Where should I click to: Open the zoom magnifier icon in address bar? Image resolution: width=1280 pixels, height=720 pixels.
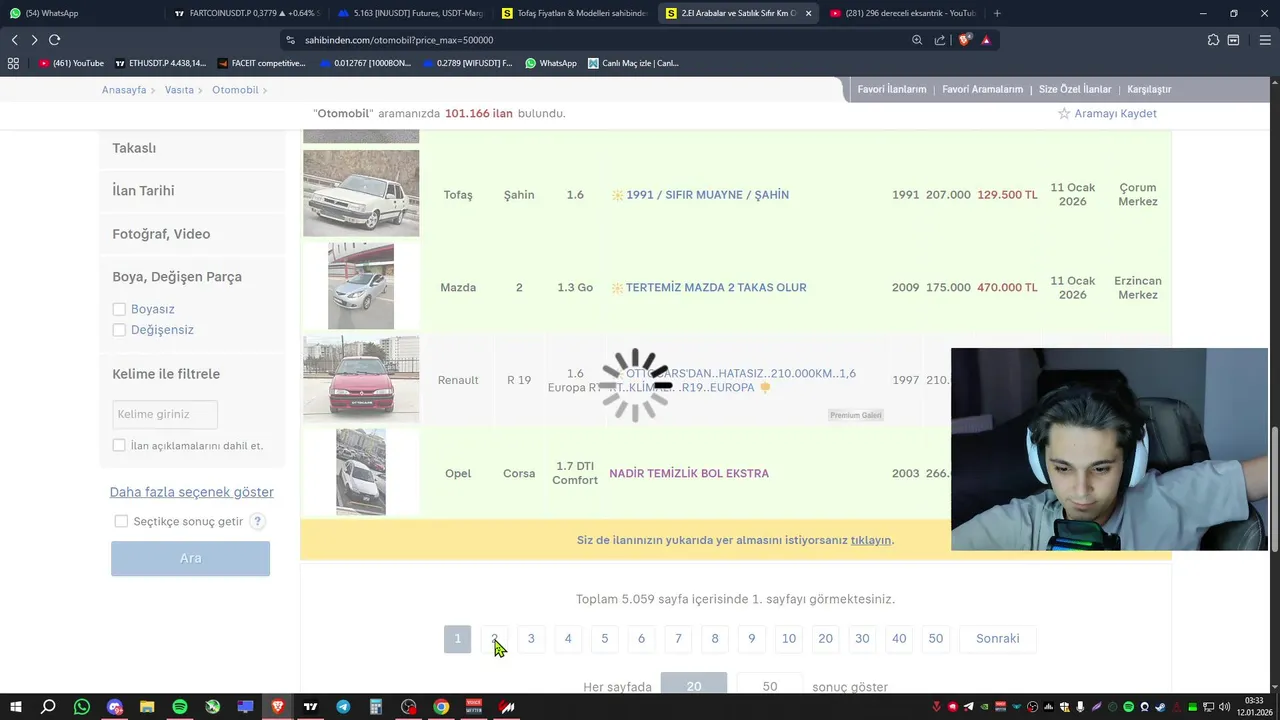point(917,40)
